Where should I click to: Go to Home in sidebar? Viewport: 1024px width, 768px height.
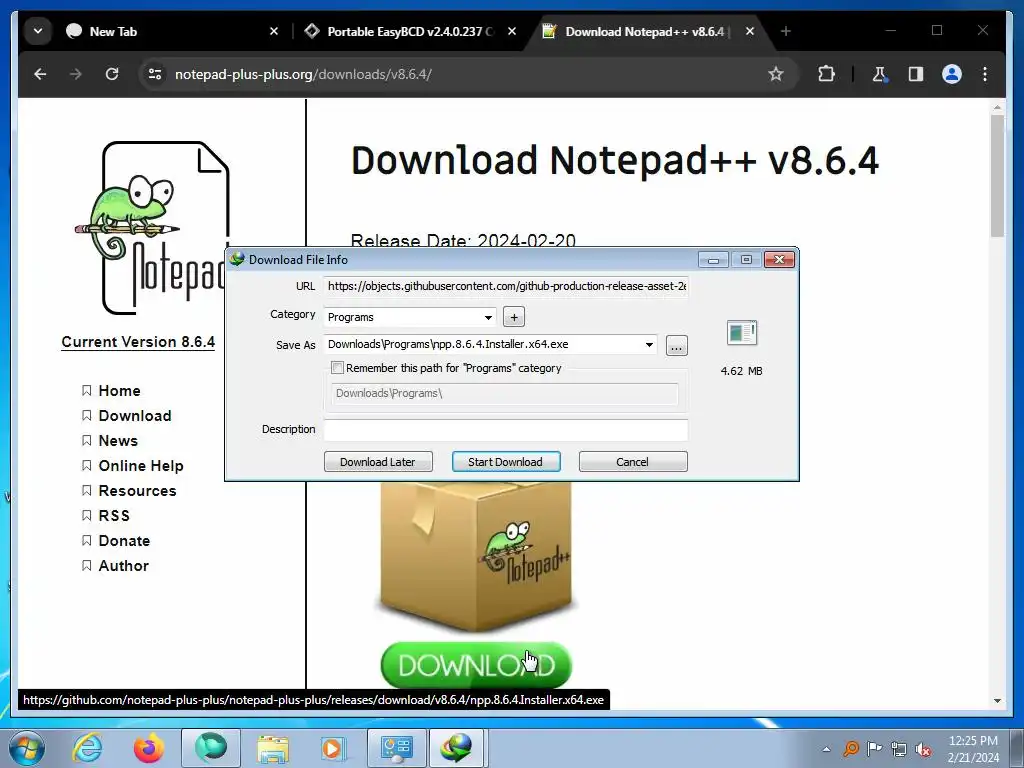tap(119, 391)
